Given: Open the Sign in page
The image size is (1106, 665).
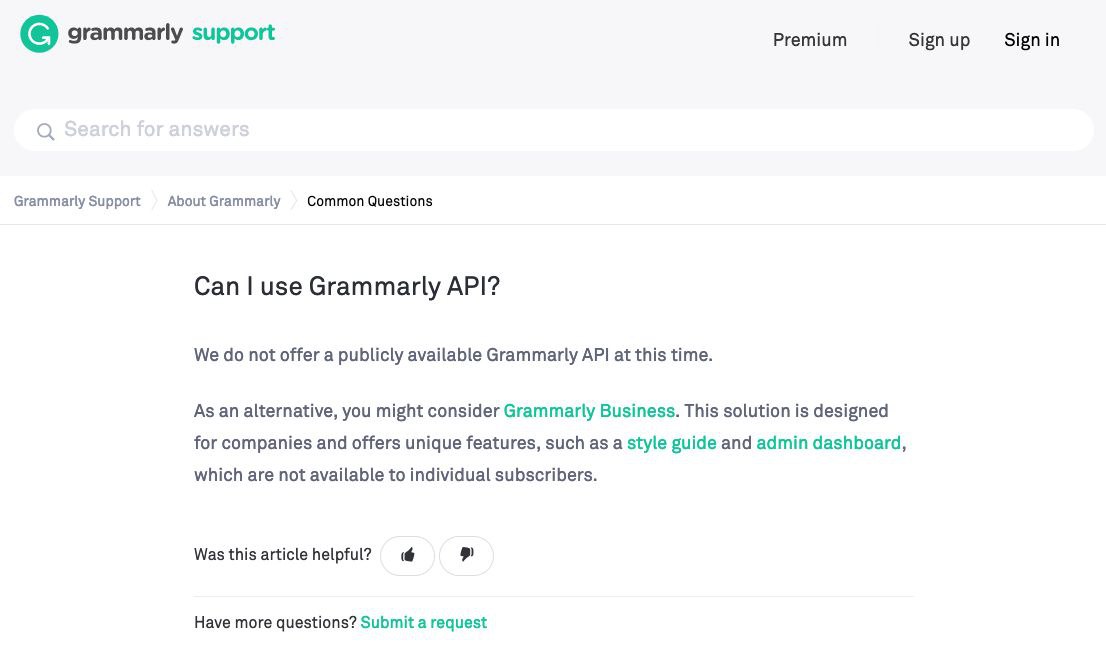Looking at the screenshot, I should tap(1031, 40).
